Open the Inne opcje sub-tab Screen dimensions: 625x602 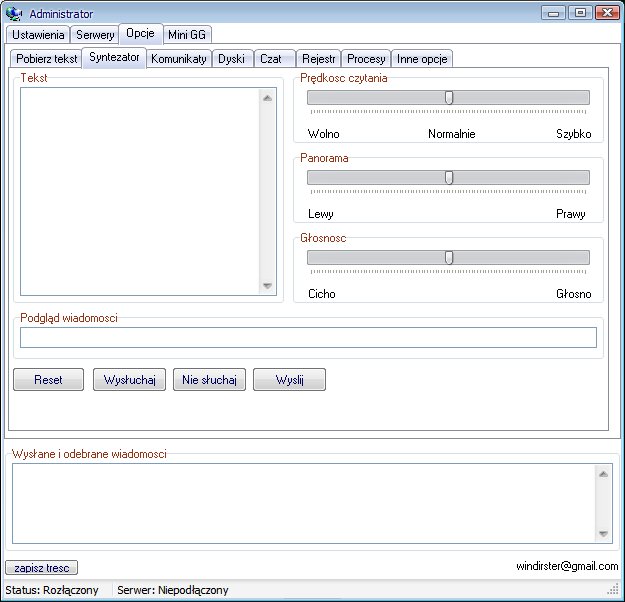pos(421,59)
